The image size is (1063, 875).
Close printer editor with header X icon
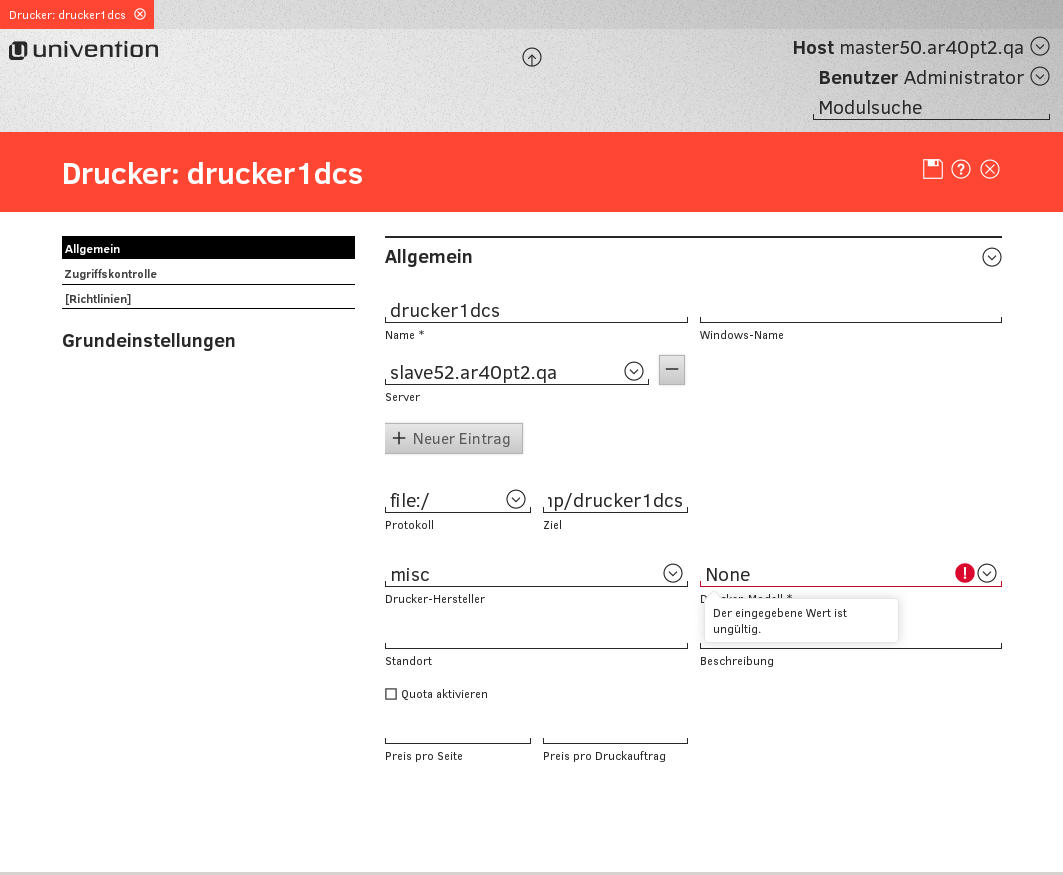(990, 169)
